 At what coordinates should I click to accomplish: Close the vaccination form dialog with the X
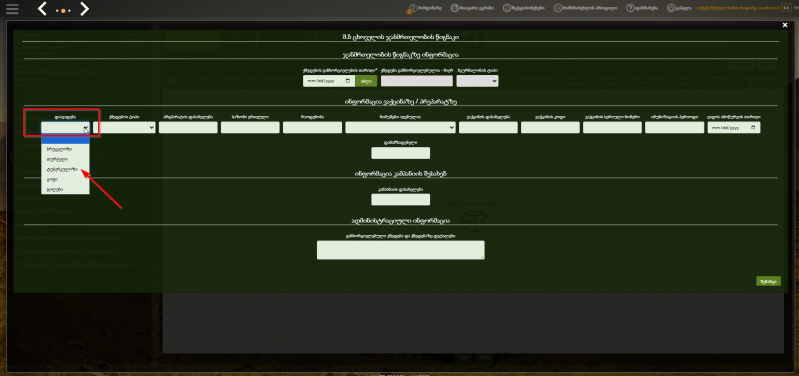[x=785, y=24]
